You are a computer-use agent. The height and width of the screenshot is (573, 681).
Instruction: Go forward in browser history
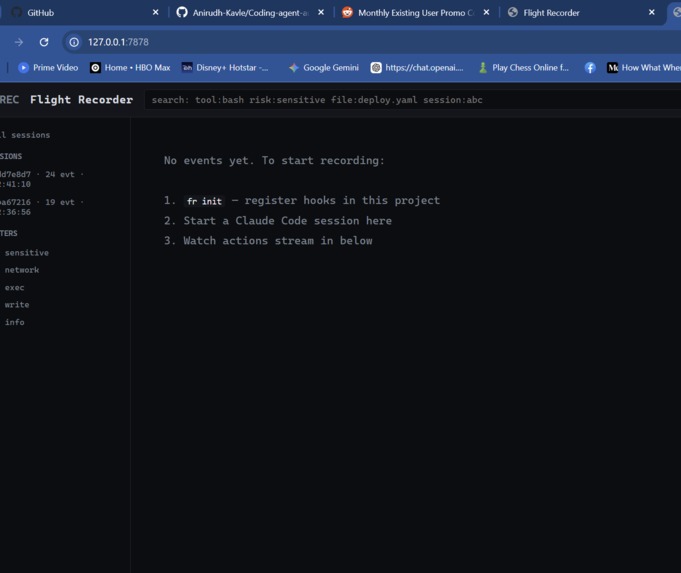pos(19,42)
